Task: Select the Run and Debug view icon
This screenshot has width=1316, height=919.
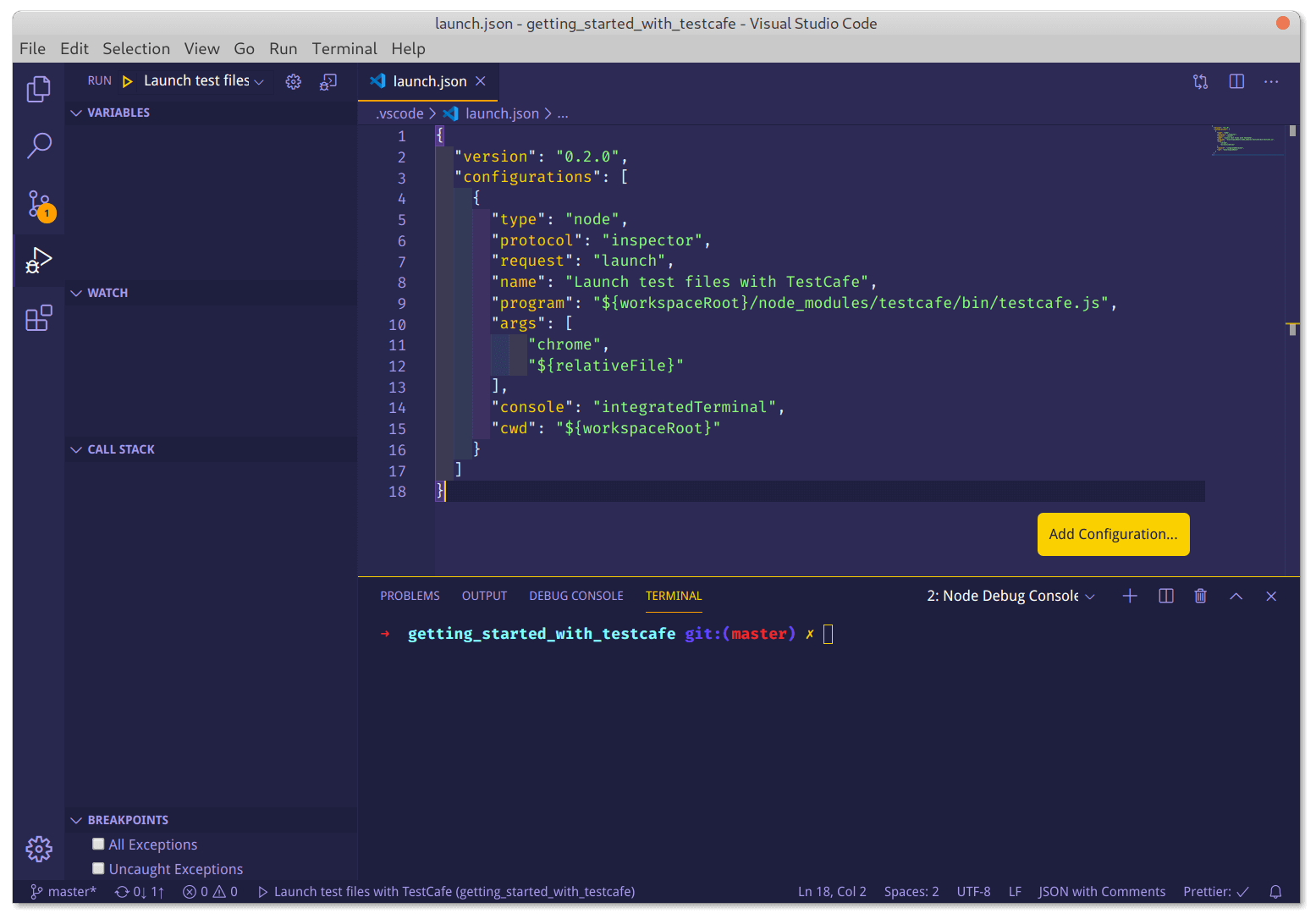Action: click(x=39, y=260)
